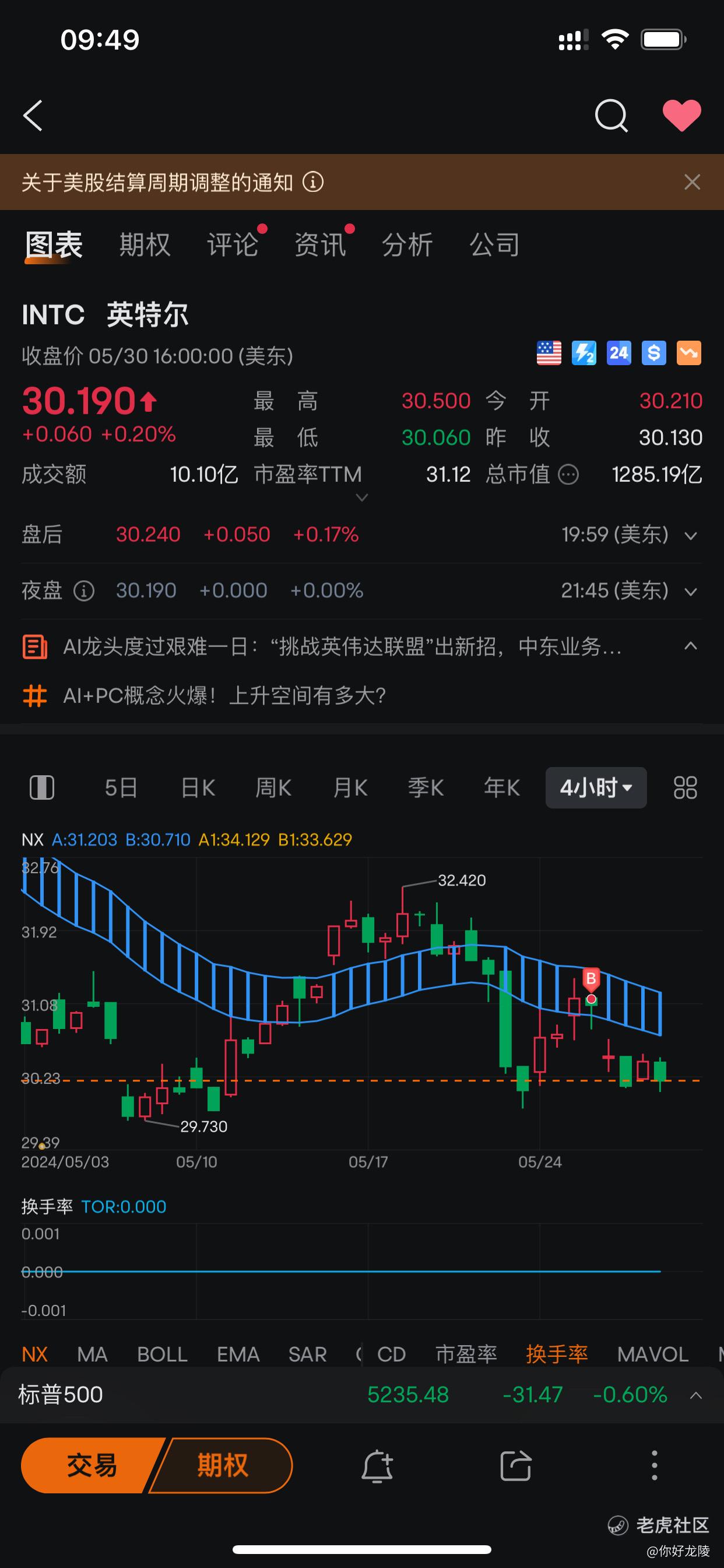The image size is (724, 1568).
Task: Open the search magnifier icon
Action: click(x=611, y=116)
